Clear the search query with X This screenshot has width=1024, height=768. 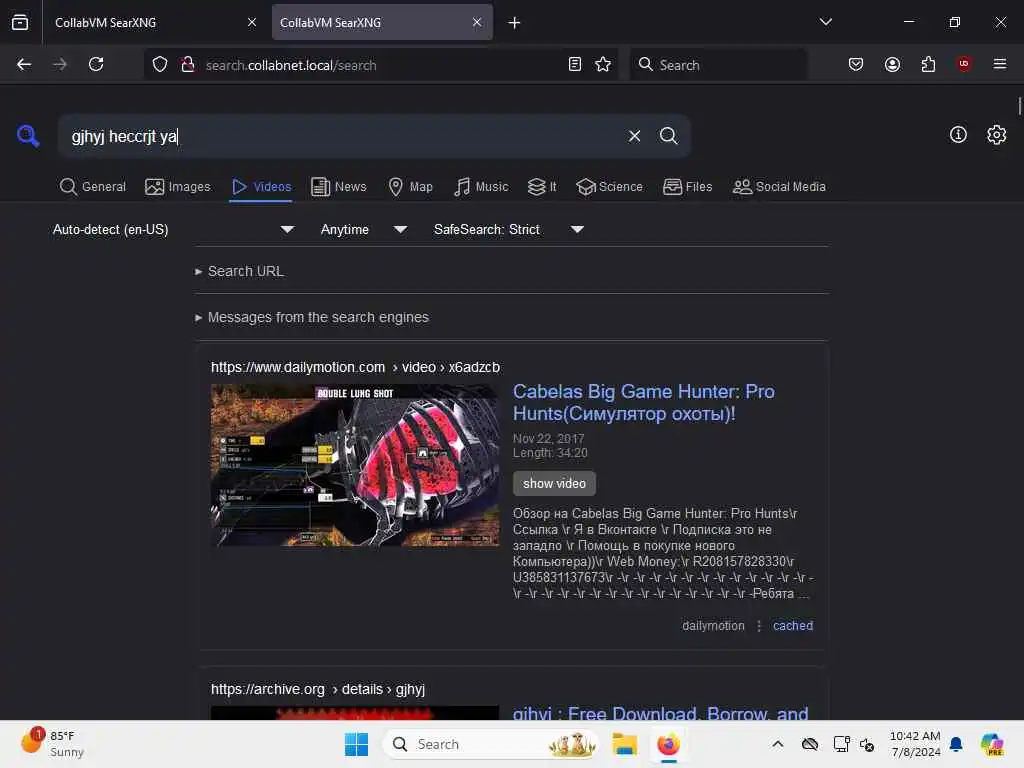pos(634,136)
